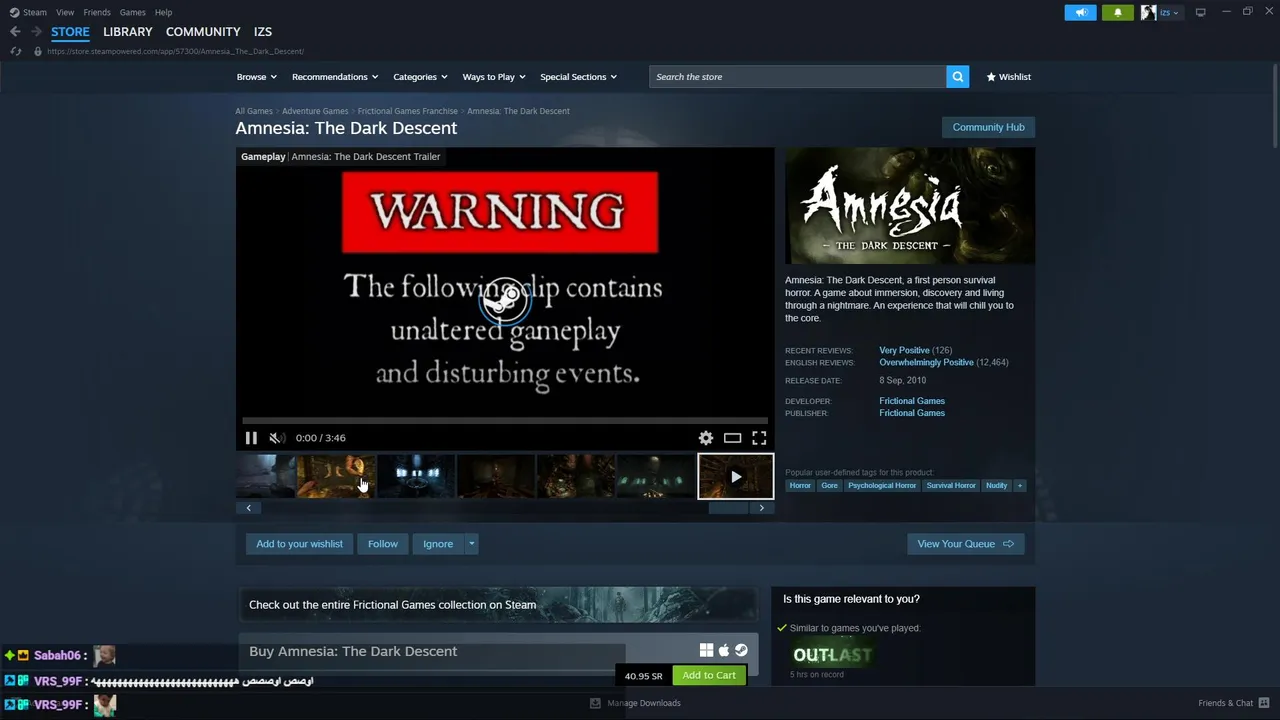Screen dimensions: 1280x720
Task: Click the Adventure Games breadcrumb
Action: pos(315,111)
